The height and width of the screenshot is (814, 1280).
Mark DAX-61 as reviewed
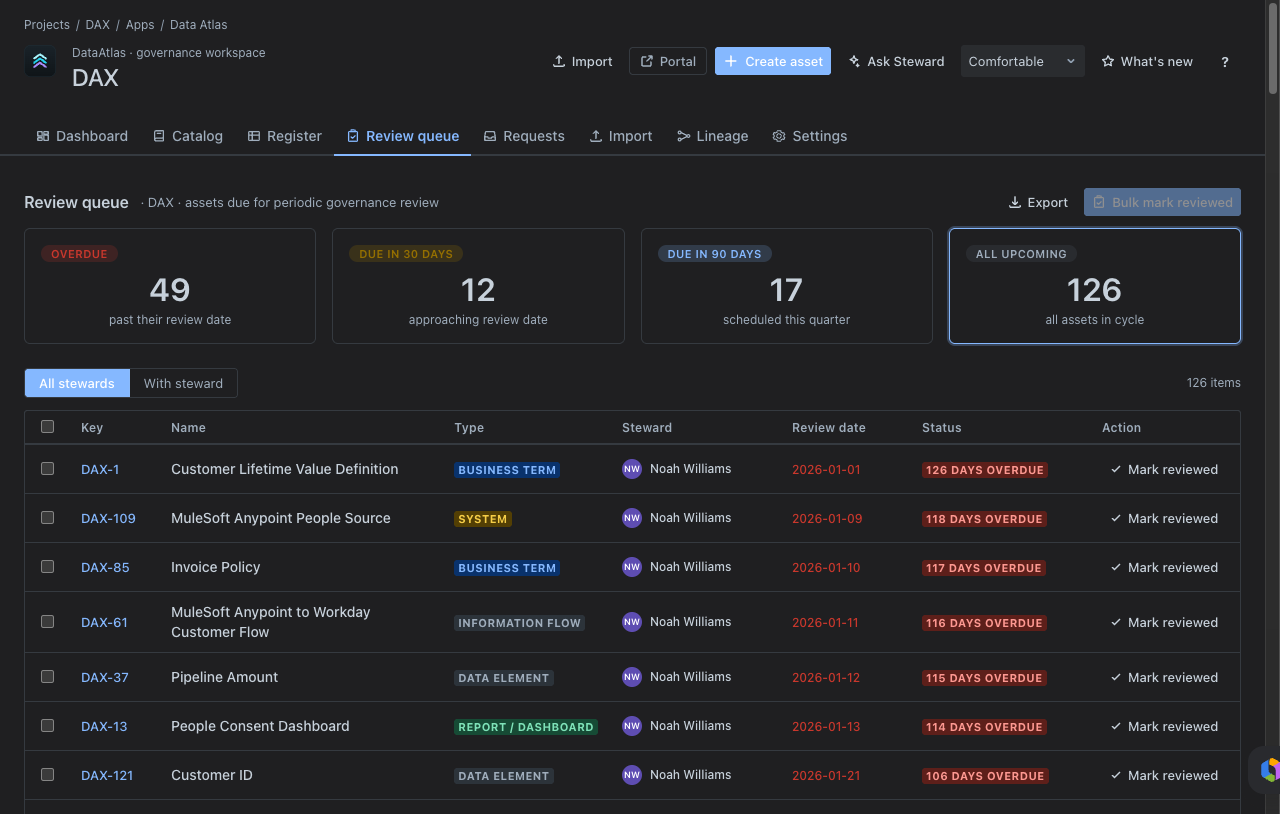[1164, 622]
